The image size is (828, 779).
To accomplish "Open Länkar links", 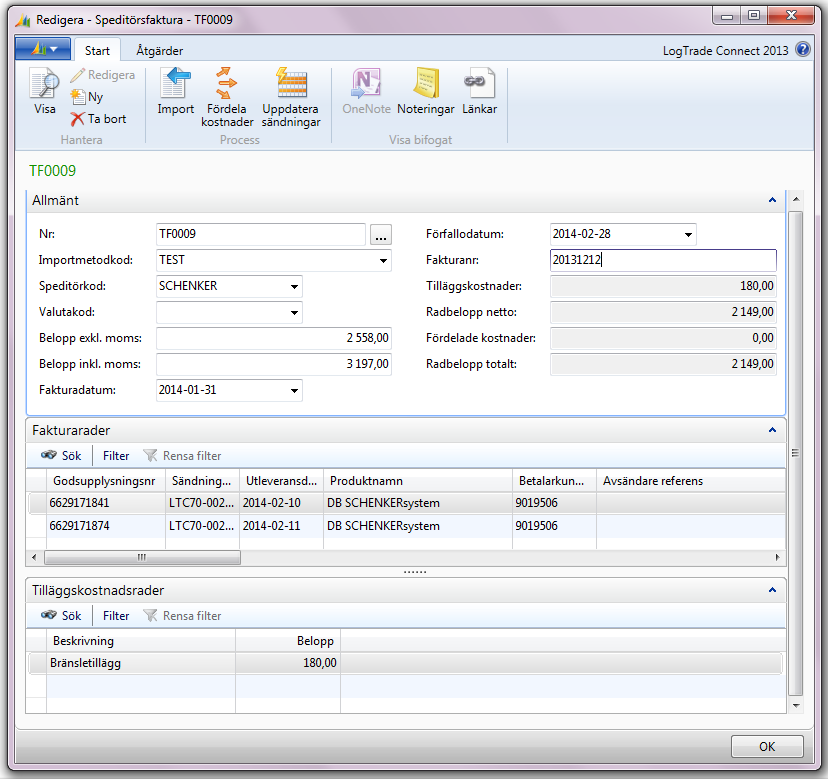I will point(479,91).
